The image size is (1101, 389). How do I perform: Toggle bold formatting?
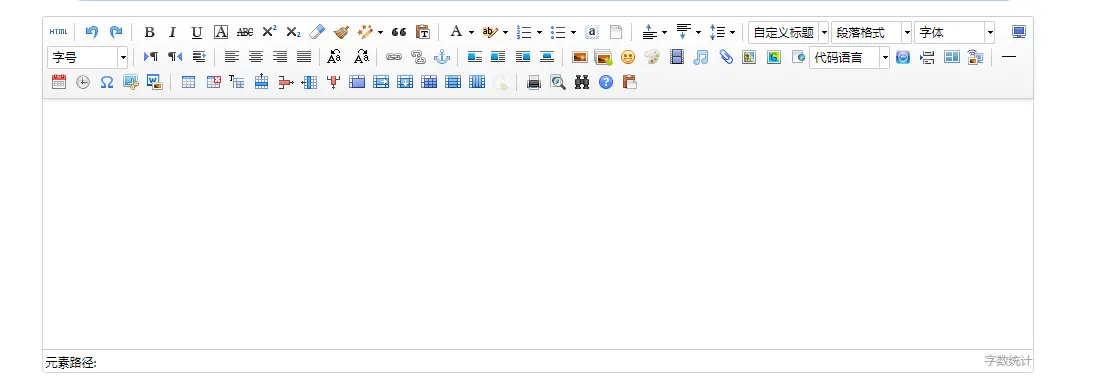[x=149, y=32]
